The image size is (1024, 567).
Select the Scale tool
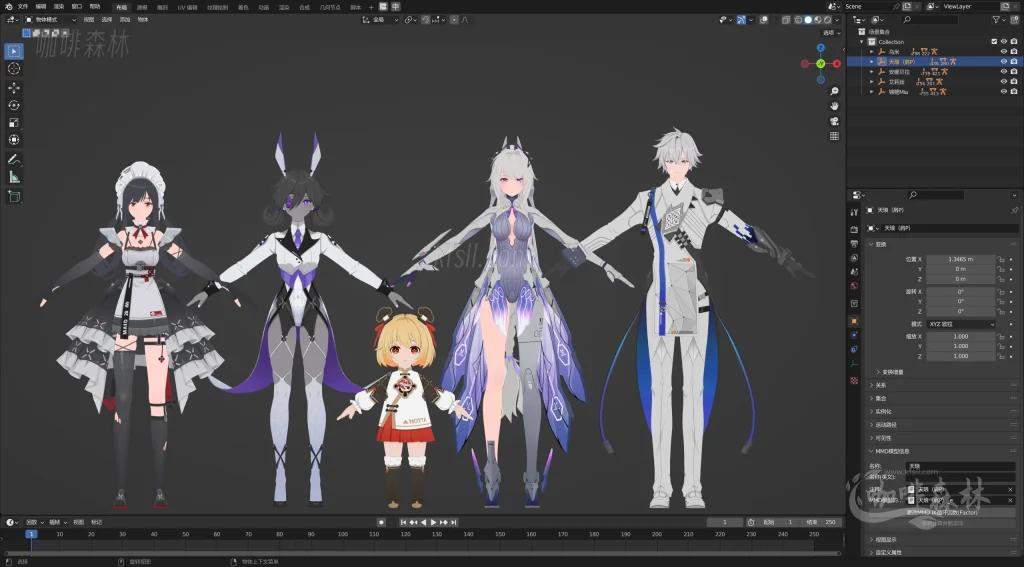(14, 123)
